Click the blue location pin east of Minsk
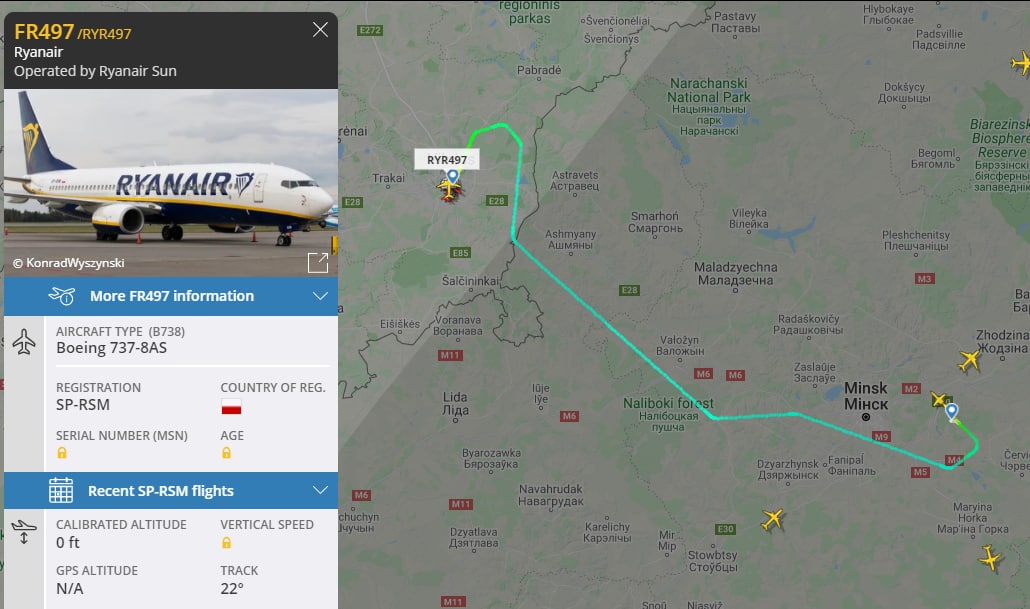 [x=951, y=413]
